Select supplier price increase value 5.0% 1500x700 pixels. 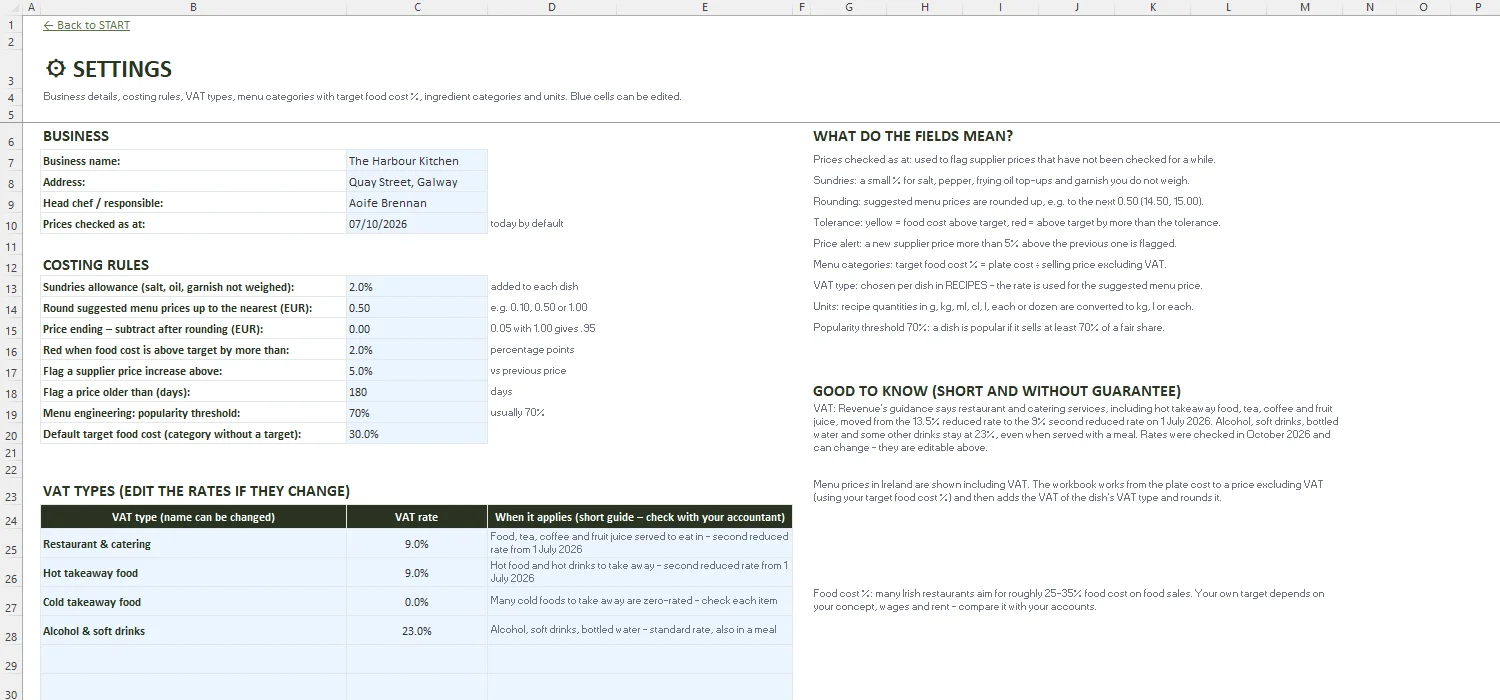417,371
